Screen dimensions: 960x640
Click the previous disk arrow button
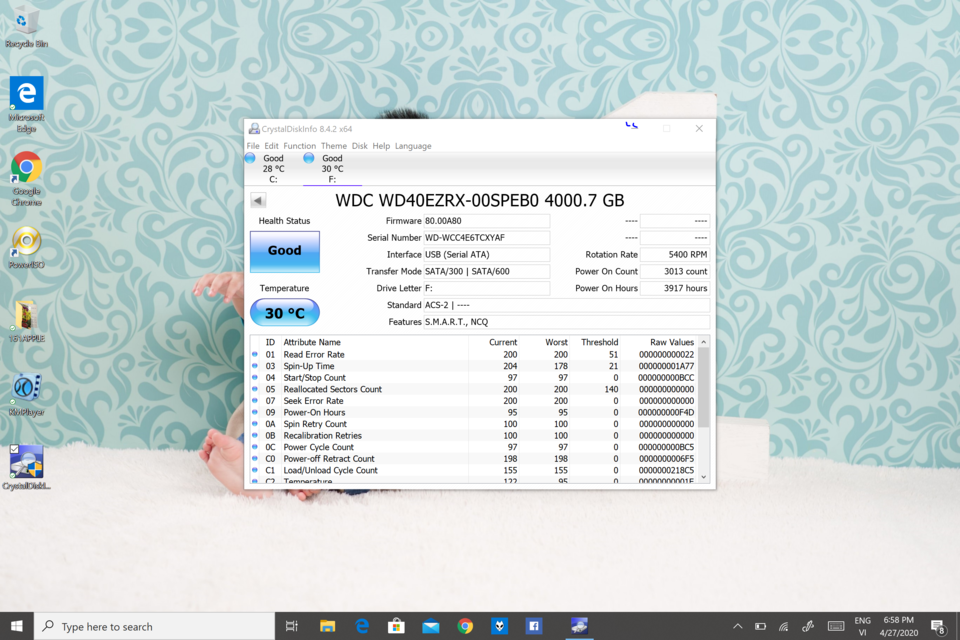pyautogui.click(x=258, y=200)
